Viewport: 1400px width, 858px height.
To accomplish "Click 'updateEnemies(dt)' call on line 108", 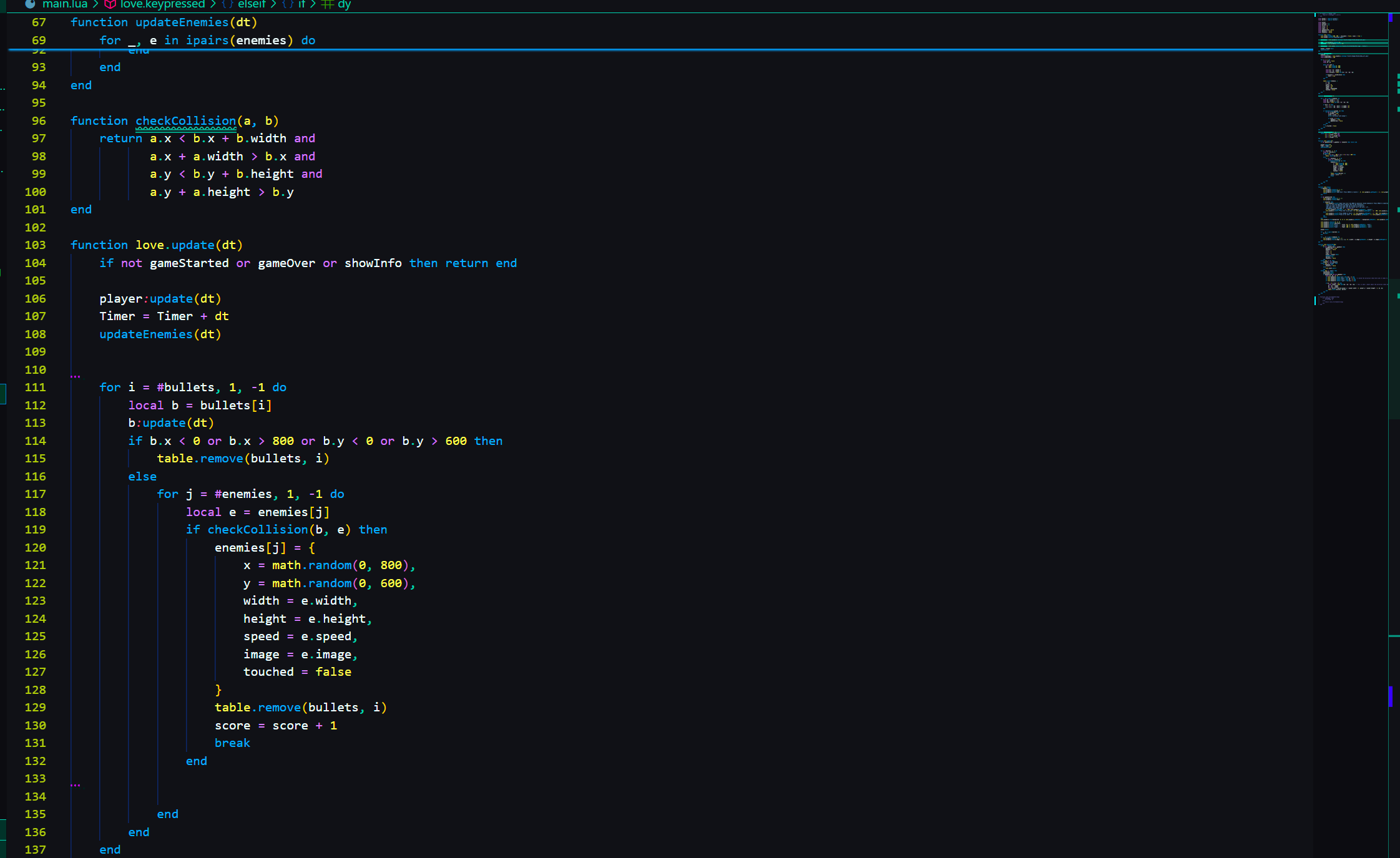I will [160, 334].
